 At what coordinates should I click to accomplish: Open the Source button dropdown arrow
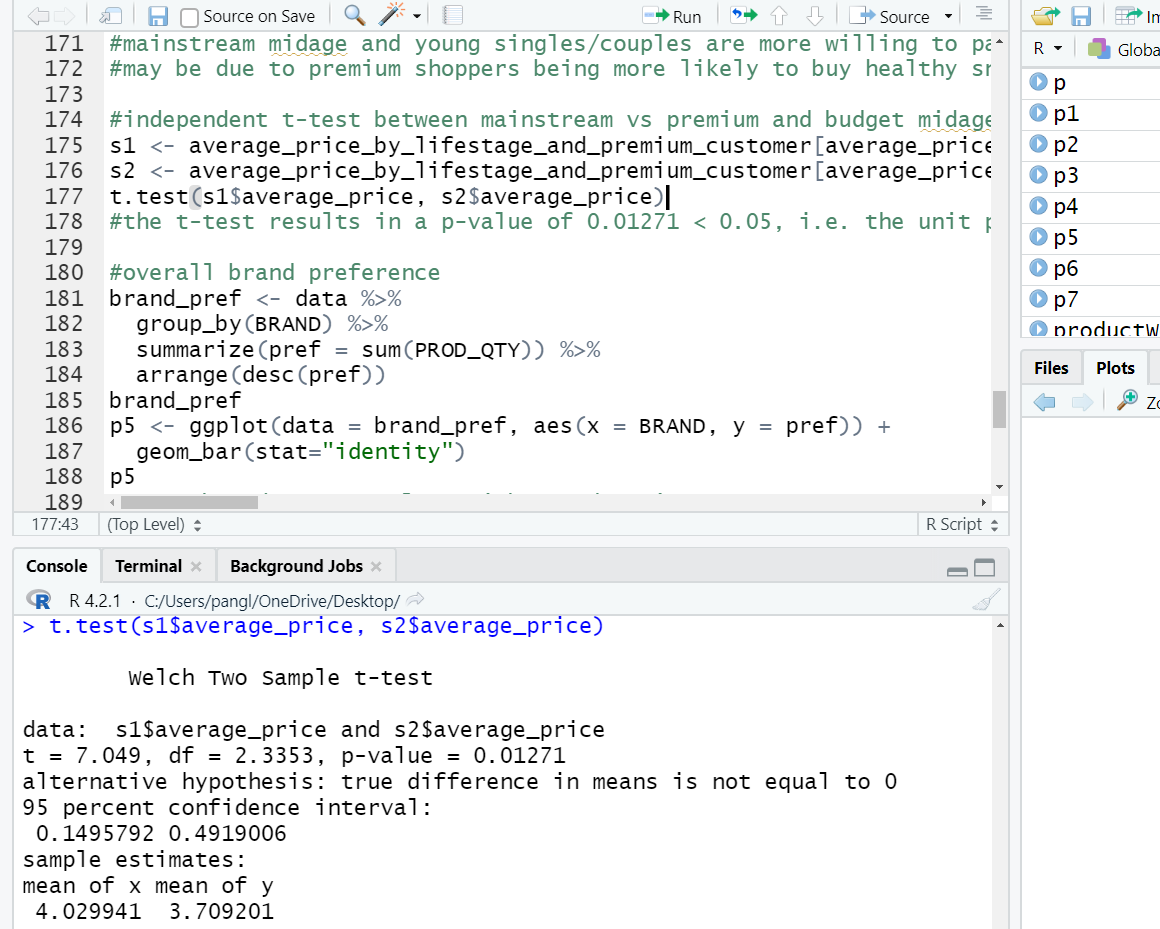point(948,16)
